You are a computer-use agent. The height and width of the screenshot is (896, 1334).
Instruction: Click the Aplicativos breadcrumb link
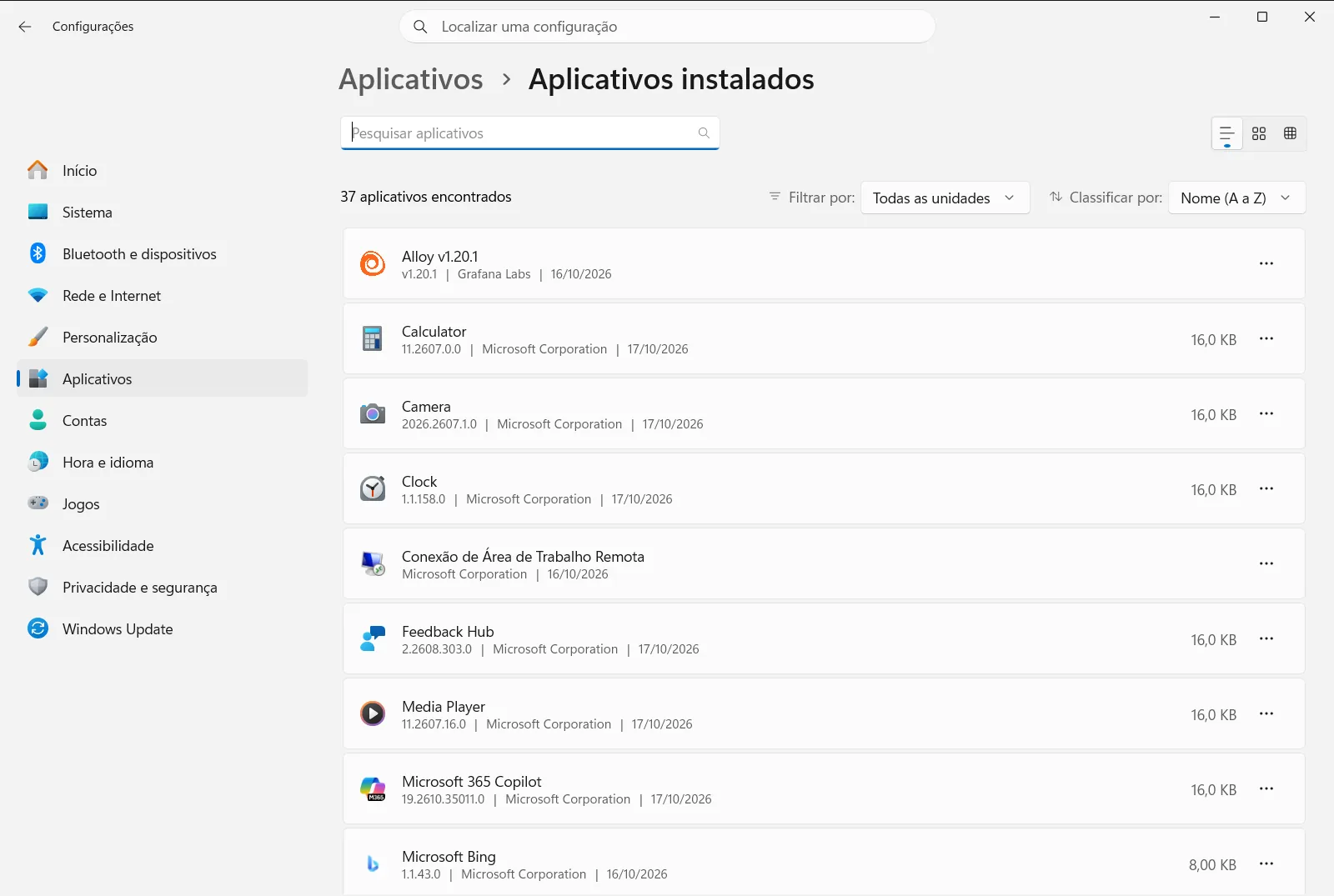[x=411, y=79]
